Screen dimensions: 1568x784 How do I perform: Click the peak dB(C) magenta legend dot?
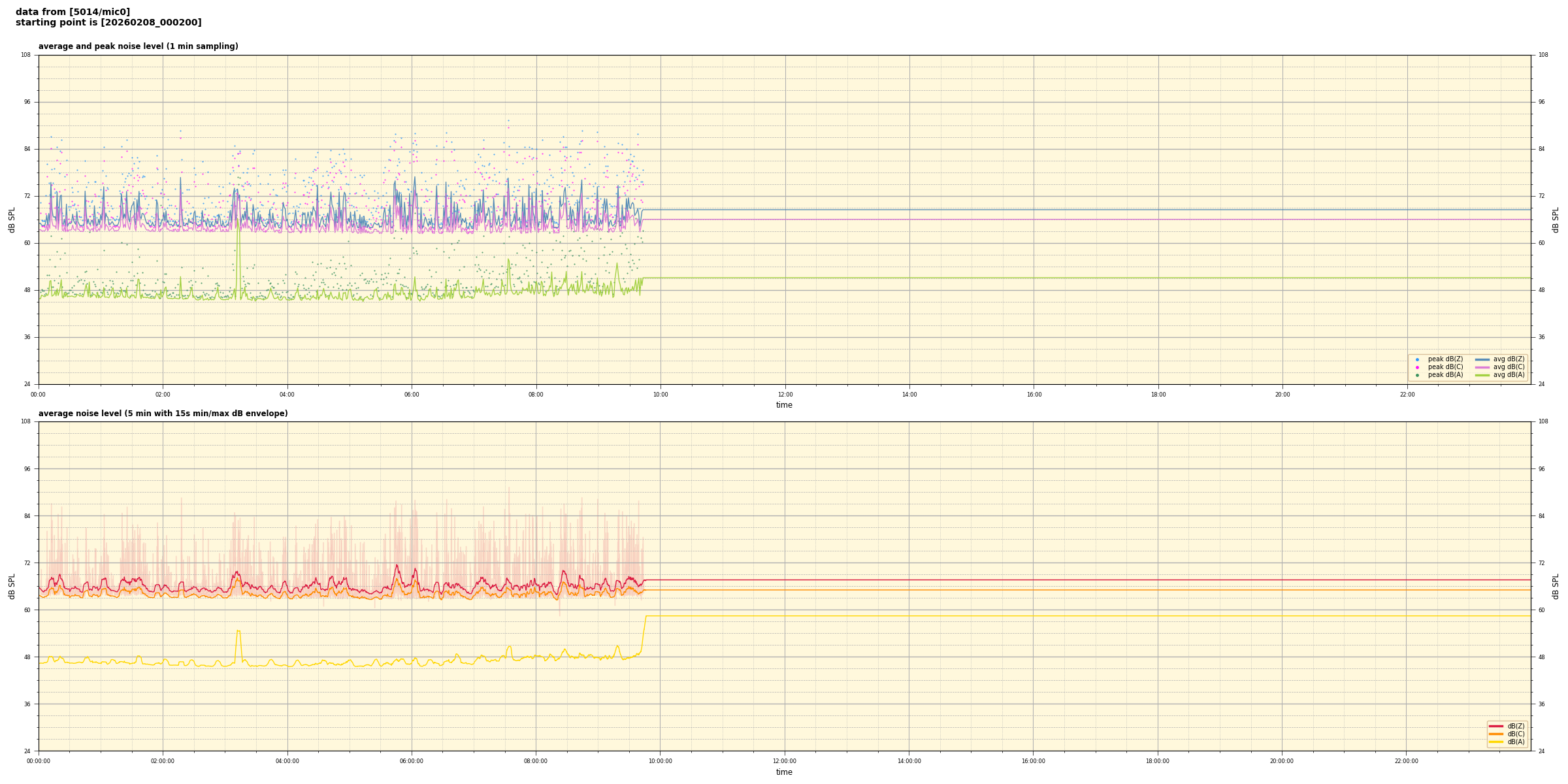click(1417, 367)
